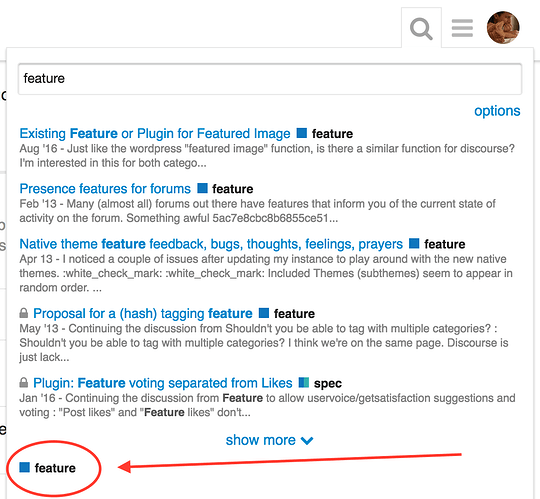Click feature category badge beside Featured Image result
540x499 pixels.
coord(325,134)
